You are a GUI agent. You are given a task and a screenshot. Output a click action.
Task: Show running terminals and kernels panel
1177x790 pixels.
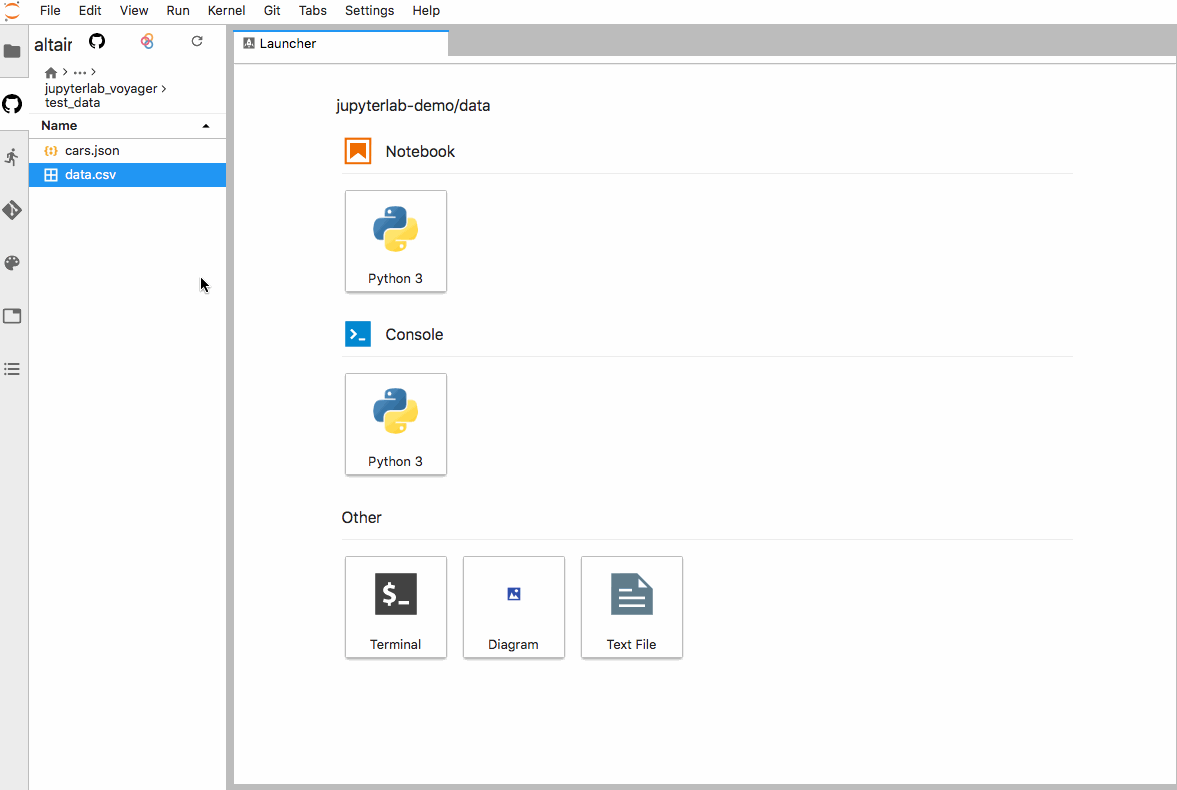pos(12,157)
